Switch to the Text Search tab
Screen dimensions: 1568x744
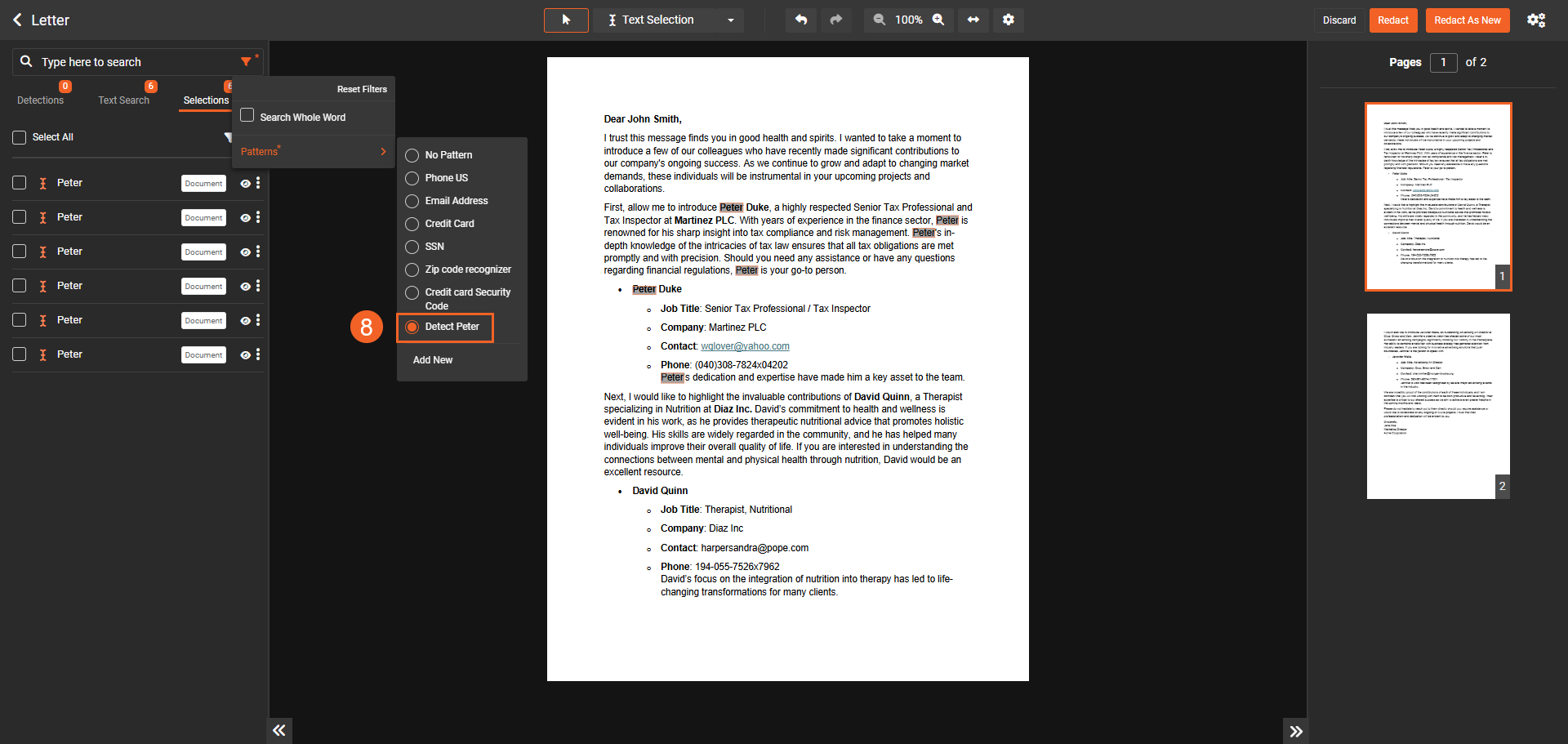[123, 100]
